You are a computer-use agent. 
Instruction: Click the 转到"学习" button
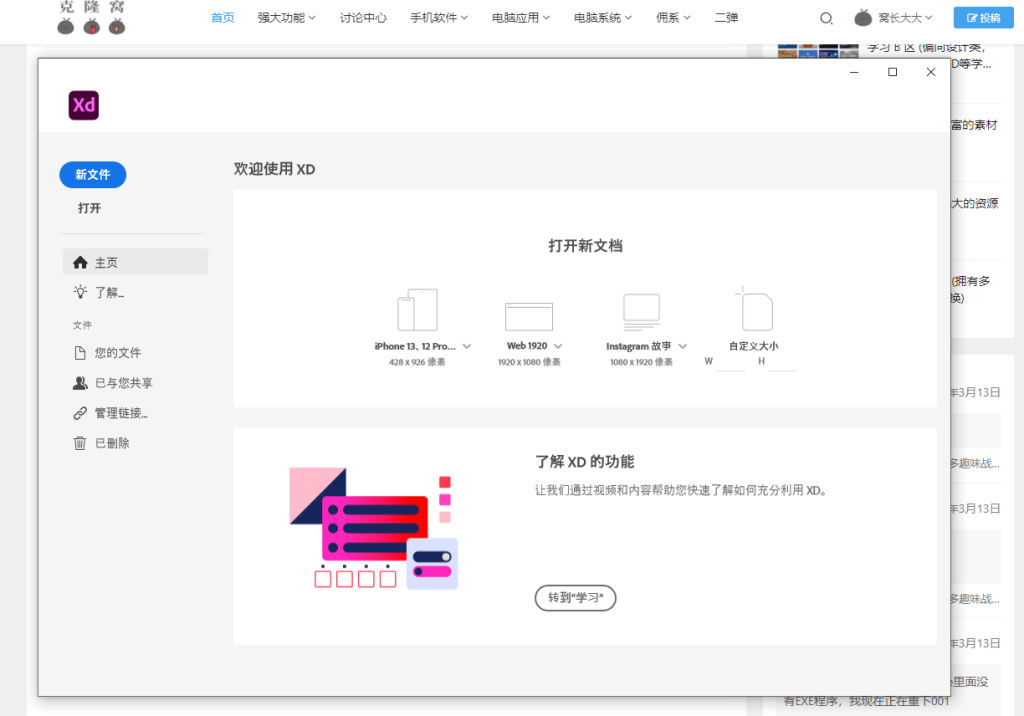coord(575,598)
